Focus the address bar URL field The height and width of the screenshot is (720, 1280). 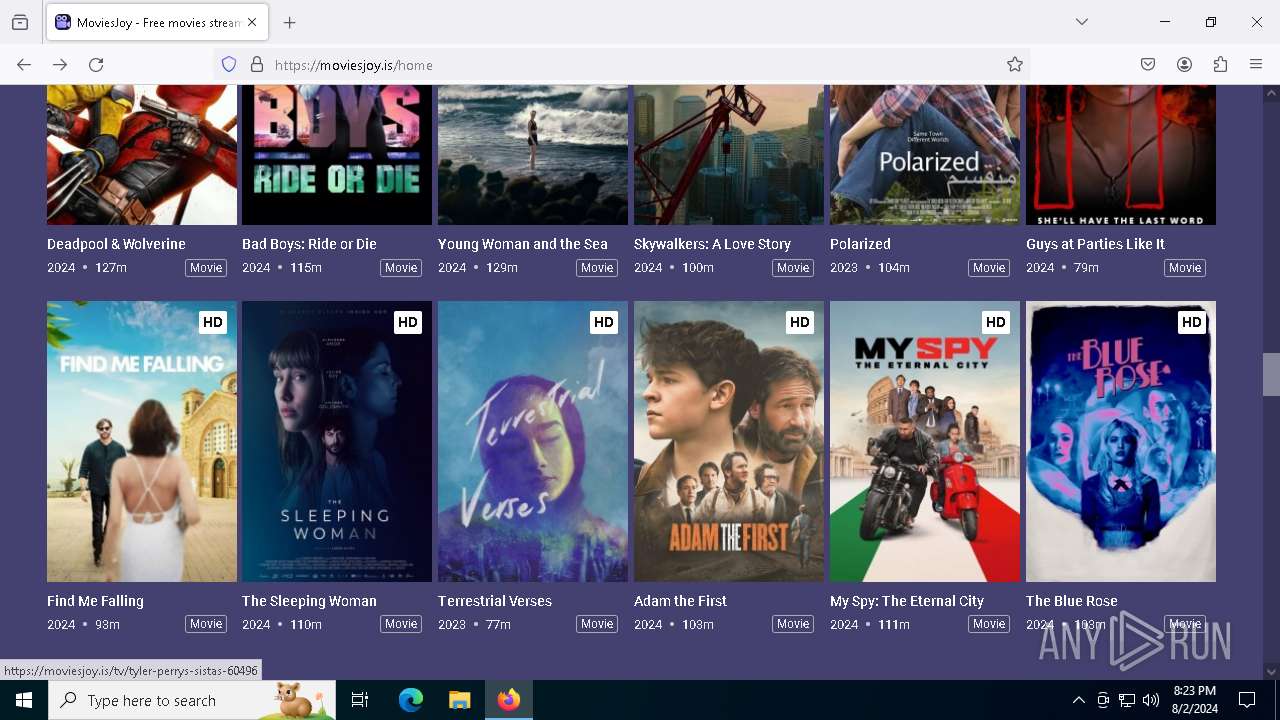pos(620,65)
